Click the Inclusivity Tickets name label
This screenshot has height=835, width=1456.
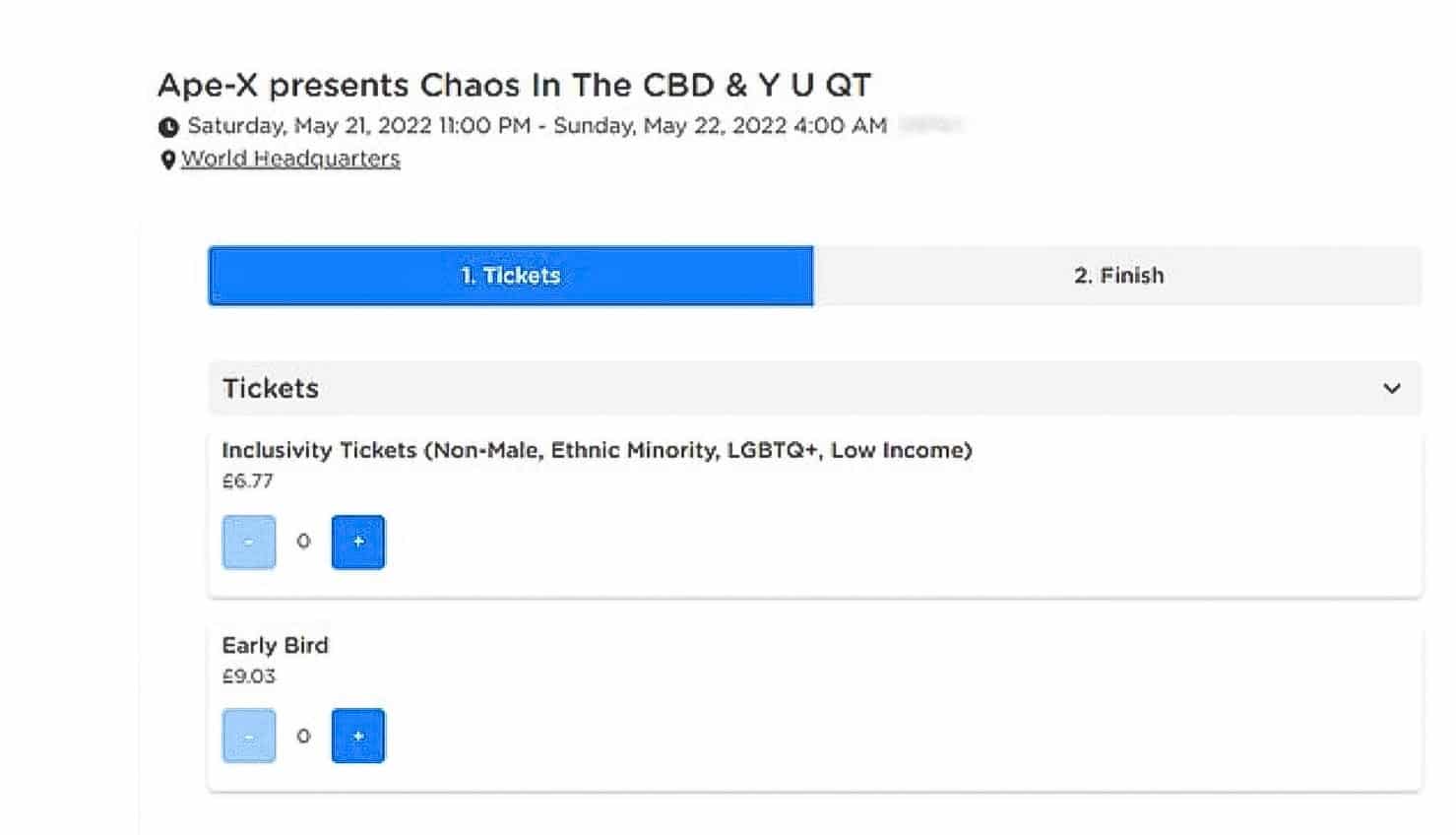(x=597, y=450)
